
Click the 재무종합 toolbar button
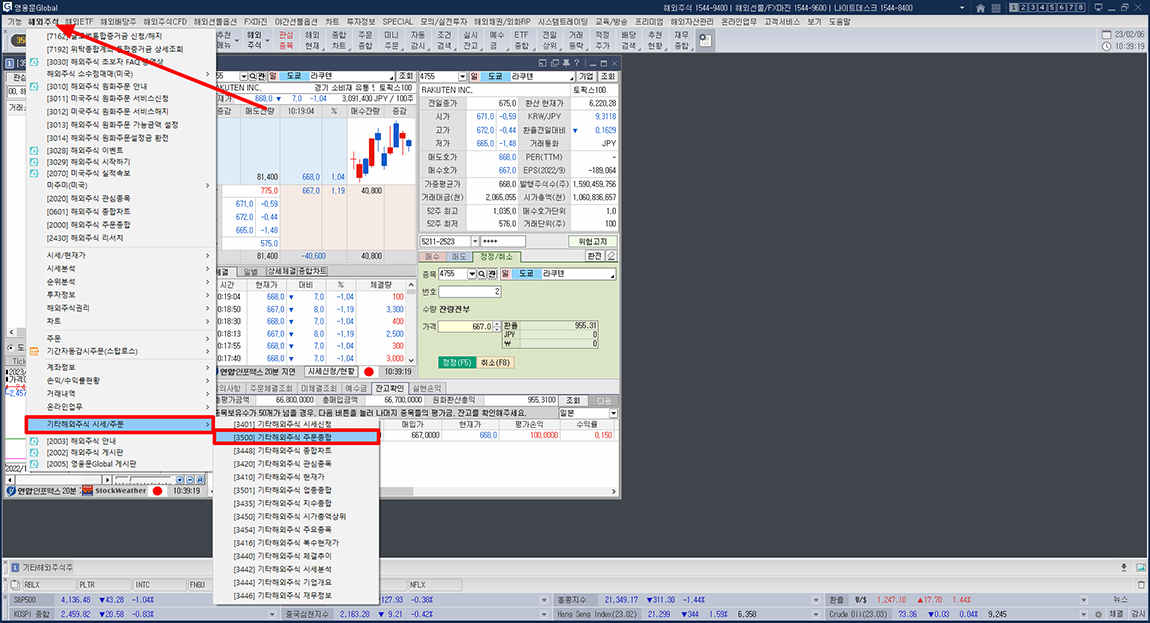tap(681, 40)
